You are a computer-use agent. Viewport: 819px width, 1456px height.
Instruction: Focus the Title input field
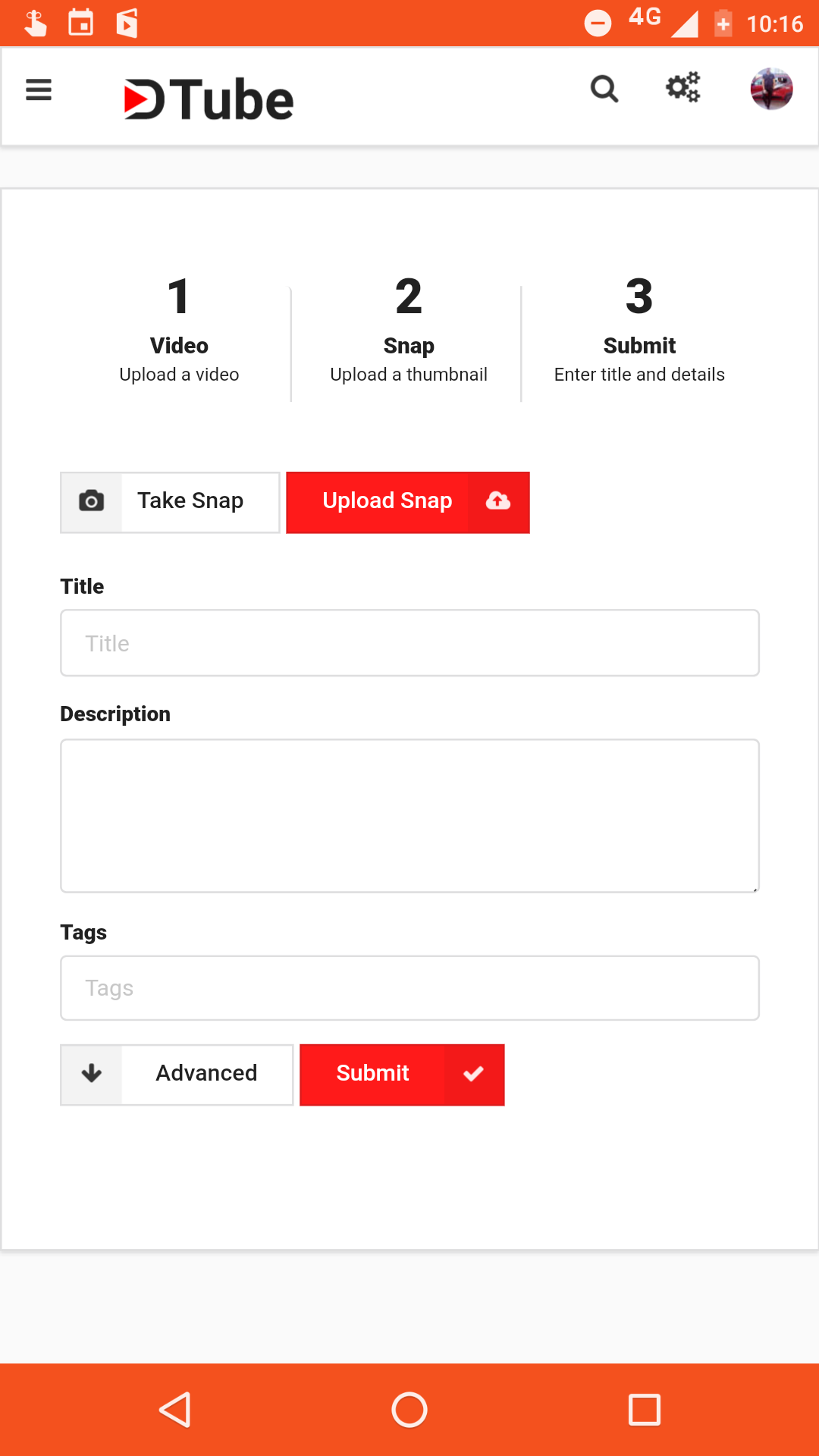click(x=409, y=643)
